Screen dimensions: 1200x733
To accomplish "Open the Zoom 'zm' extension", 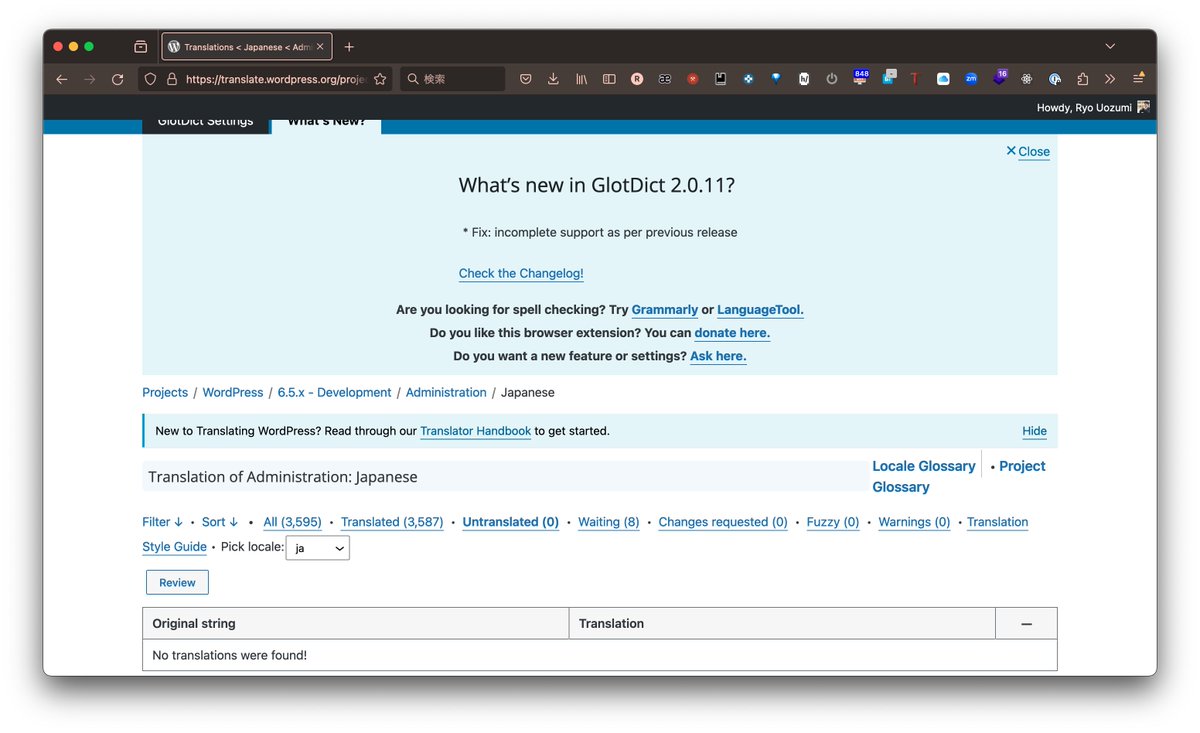I will pyautogui.click(x=971, y=79).
